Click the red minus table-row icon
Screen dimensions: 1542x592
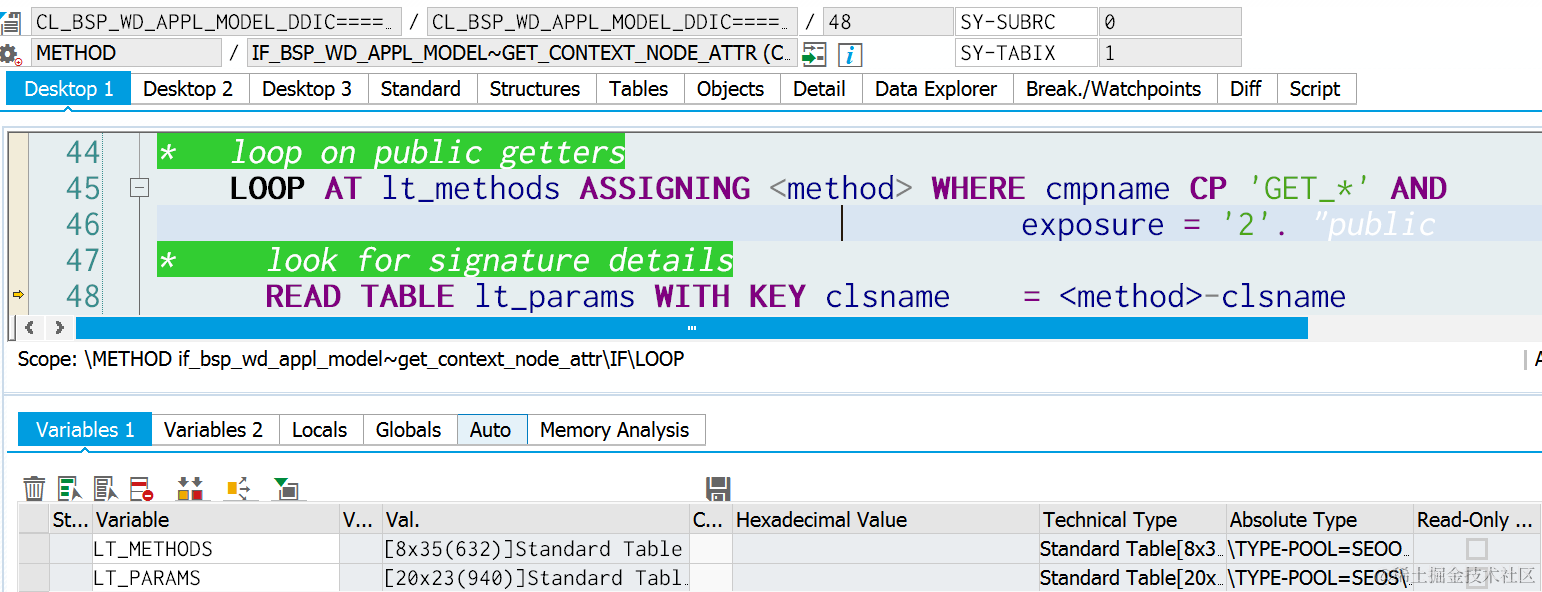pos(141,489)
